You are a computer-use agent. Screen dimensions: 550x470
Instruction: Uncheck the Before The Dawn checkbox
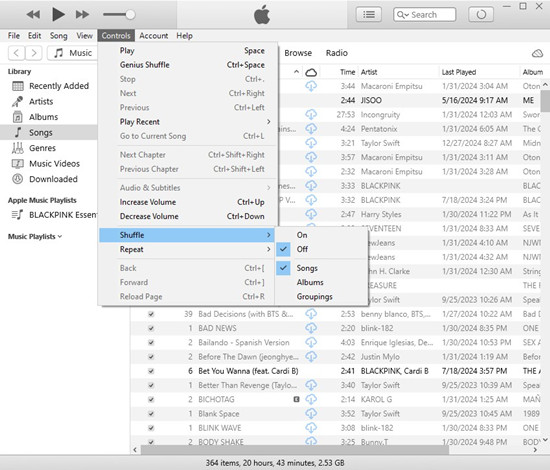coord(151,357)
